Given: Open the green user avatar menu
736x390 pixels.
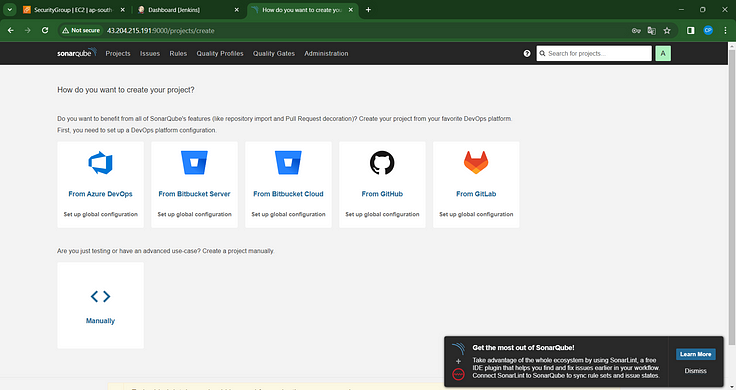Looking at the screenshot, I should click(x=663, y=54).
